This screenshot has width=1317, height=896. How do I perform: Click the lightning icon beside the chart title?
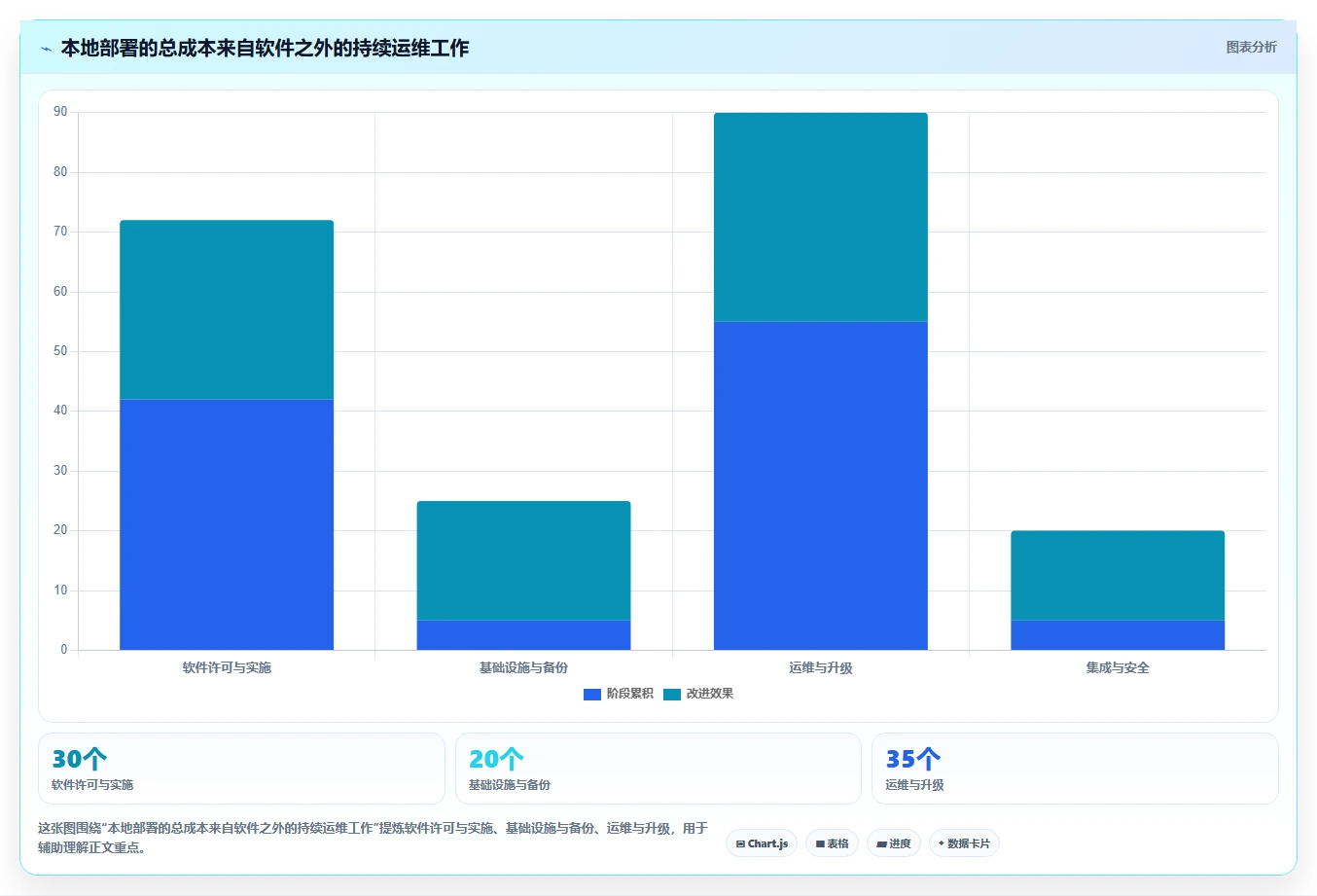pyautogui.click(x=46, y=49)
